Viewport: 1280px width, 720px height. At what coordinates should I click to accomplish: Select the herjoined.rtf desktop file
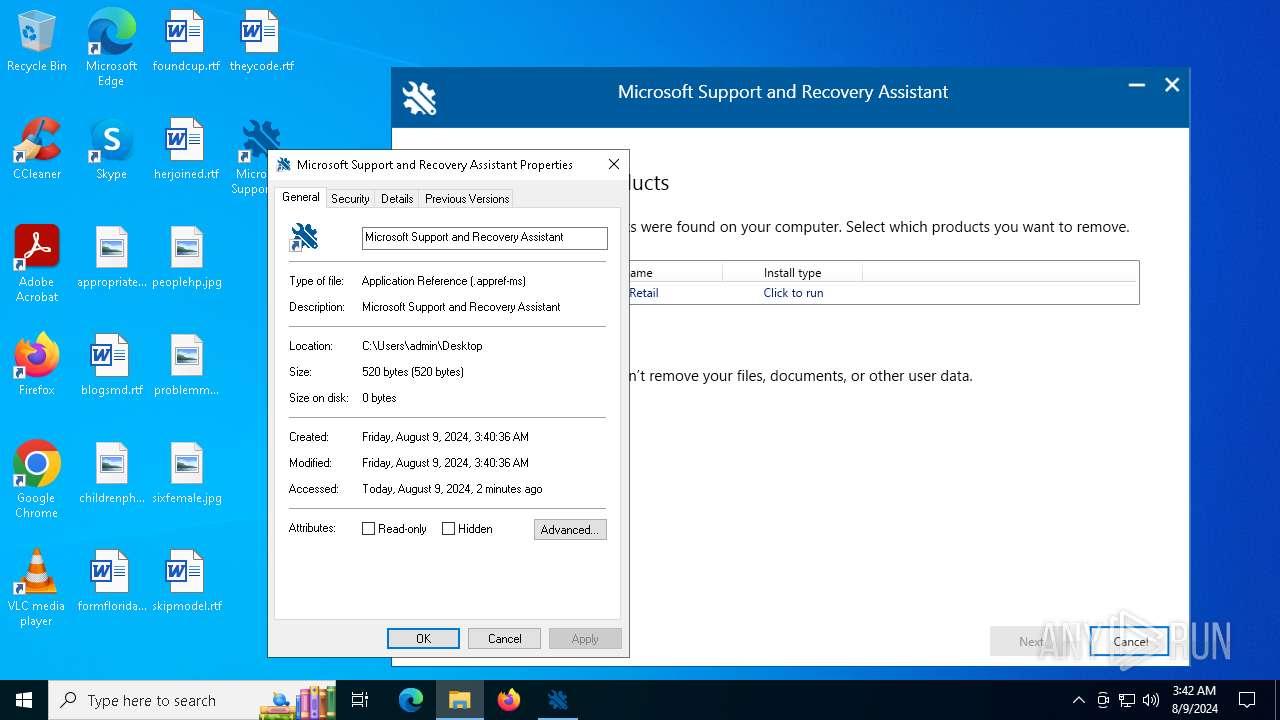pyautogui.click(x=186, y=150)
